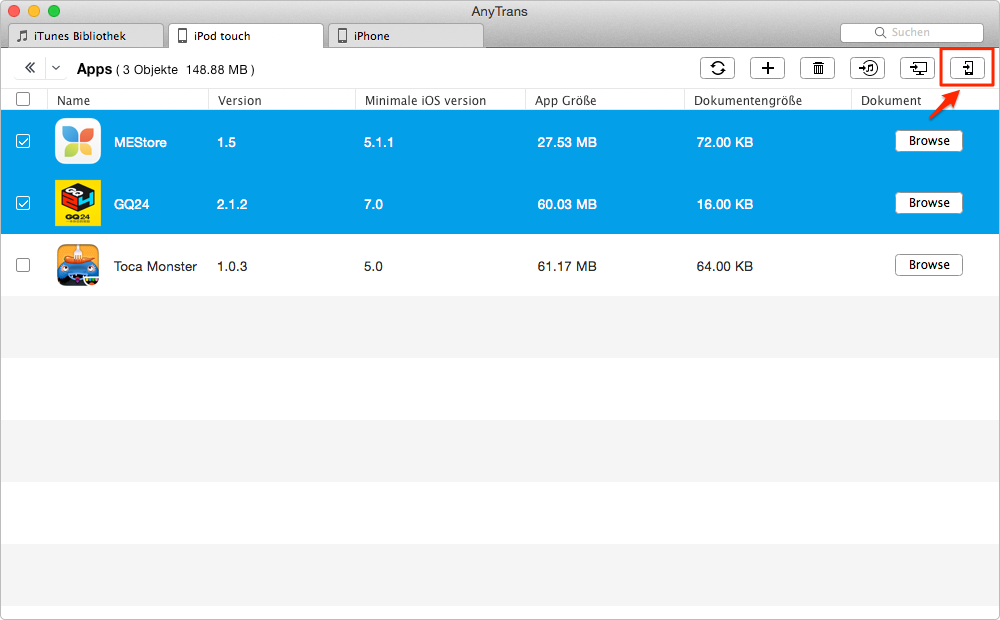Select the Toca Monster app name
The width and height of the screenshot is (1000, 620).
[x=155, y=266]
